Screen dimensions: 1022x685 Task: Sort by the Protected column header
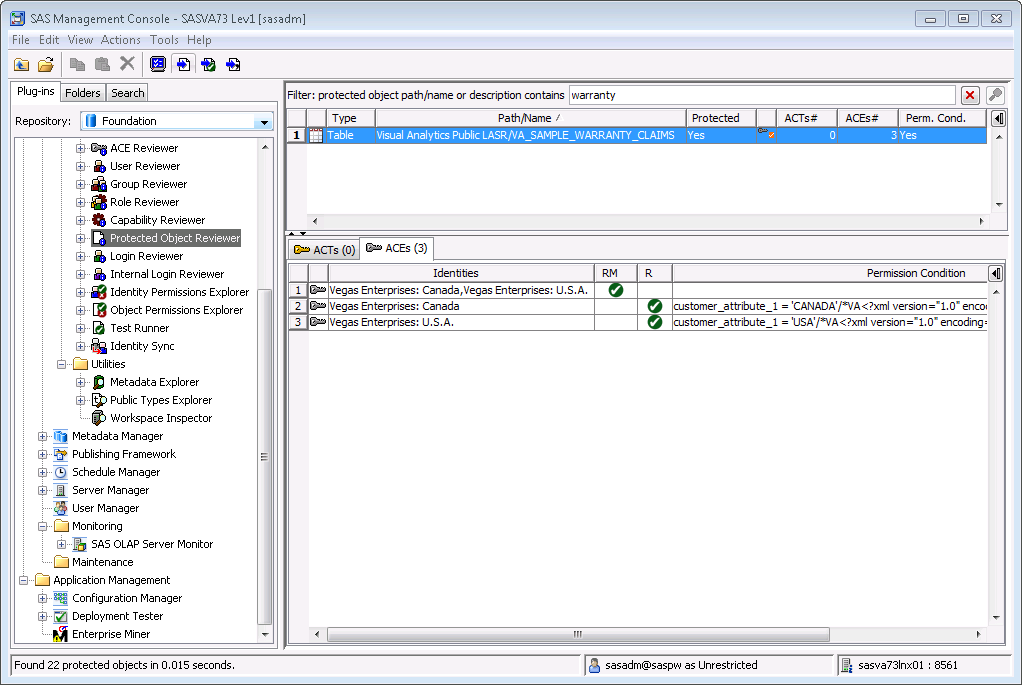721,118
